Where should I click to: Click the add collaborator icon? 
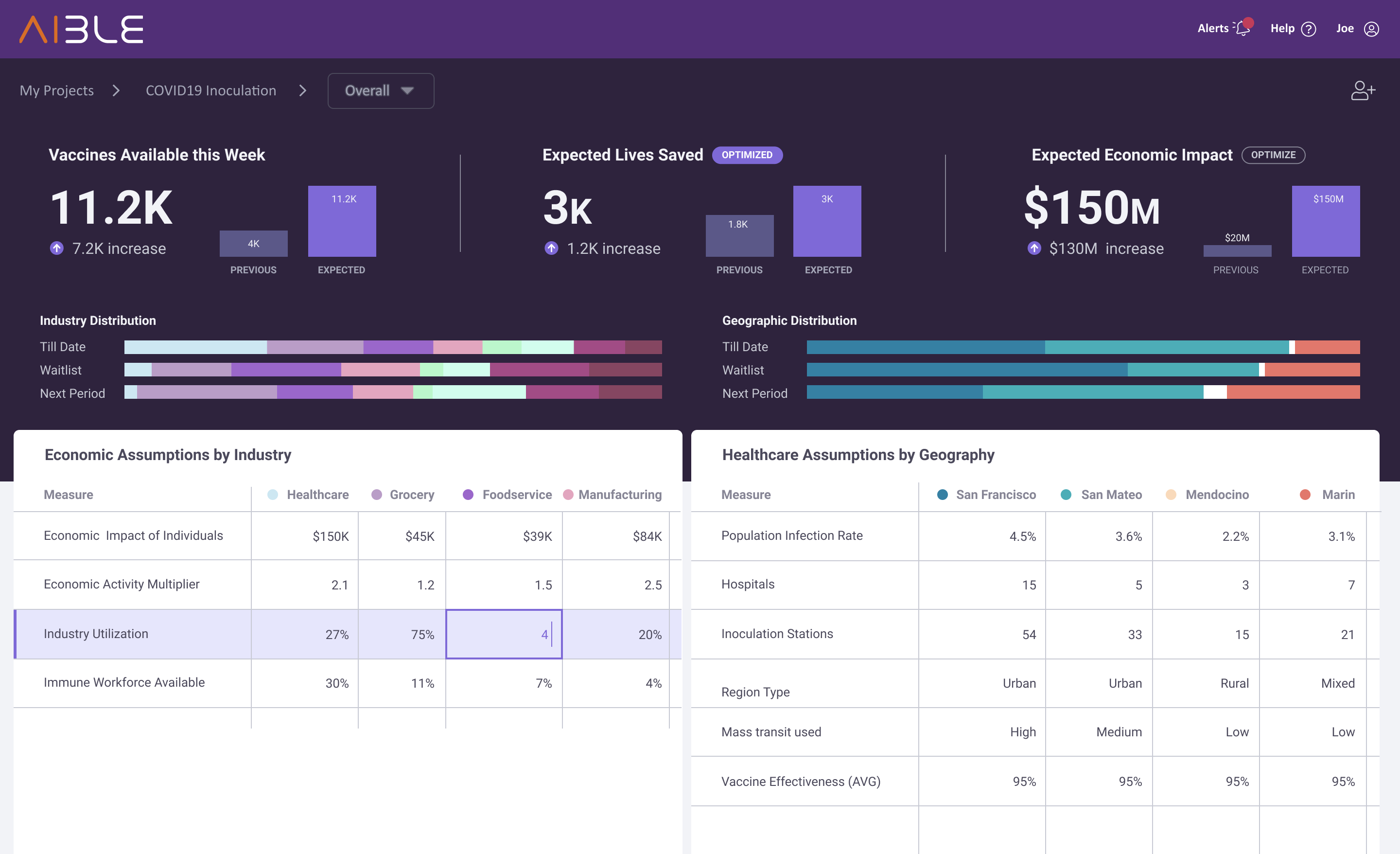(x=1363, y=90)
